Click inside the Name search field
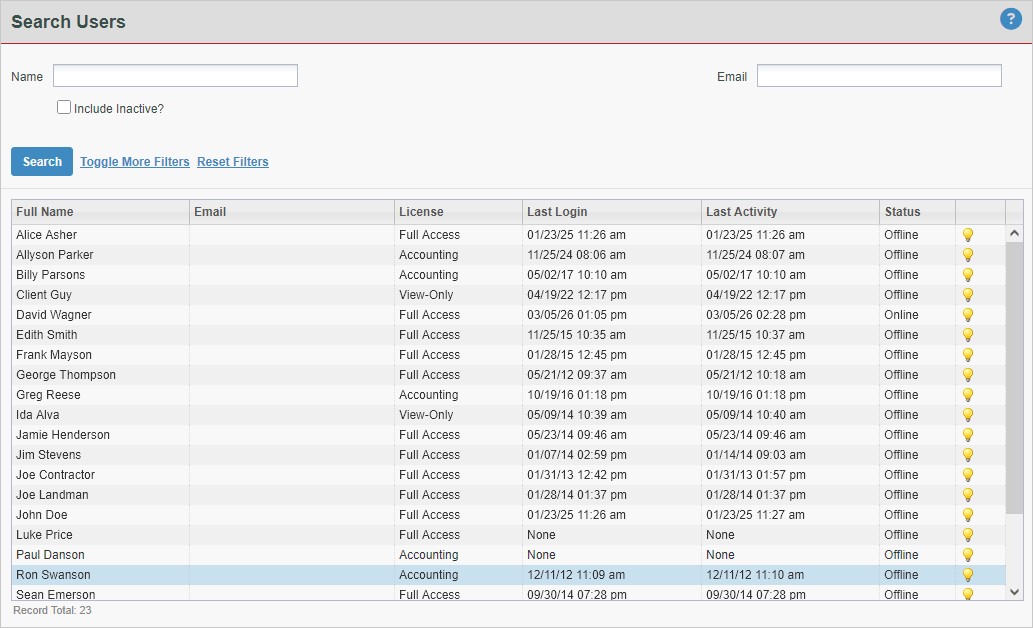 [x=175, y=76]
